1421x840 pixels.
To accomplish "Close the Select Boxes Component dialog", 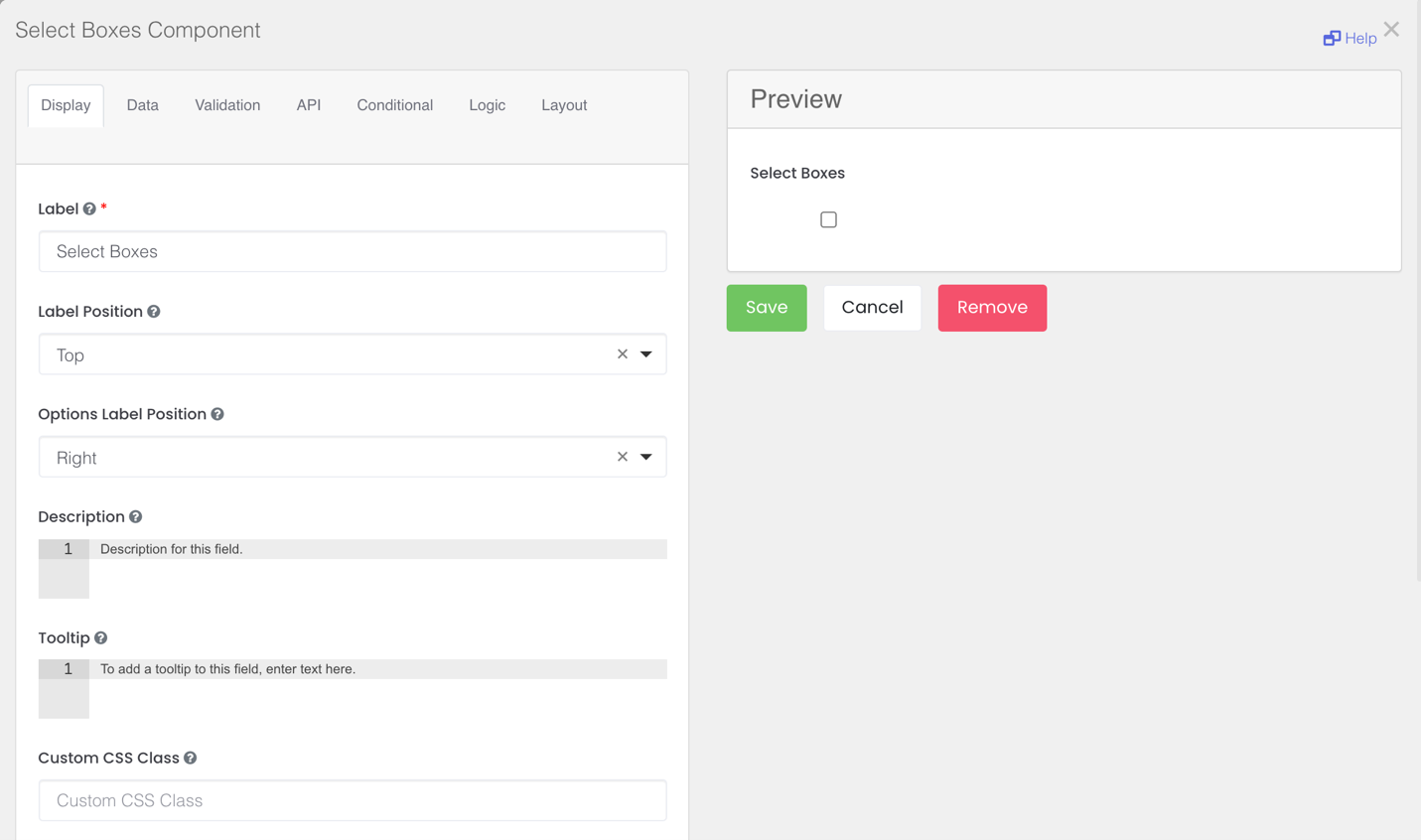I will pyautogui.click(x=1391, y=30).
